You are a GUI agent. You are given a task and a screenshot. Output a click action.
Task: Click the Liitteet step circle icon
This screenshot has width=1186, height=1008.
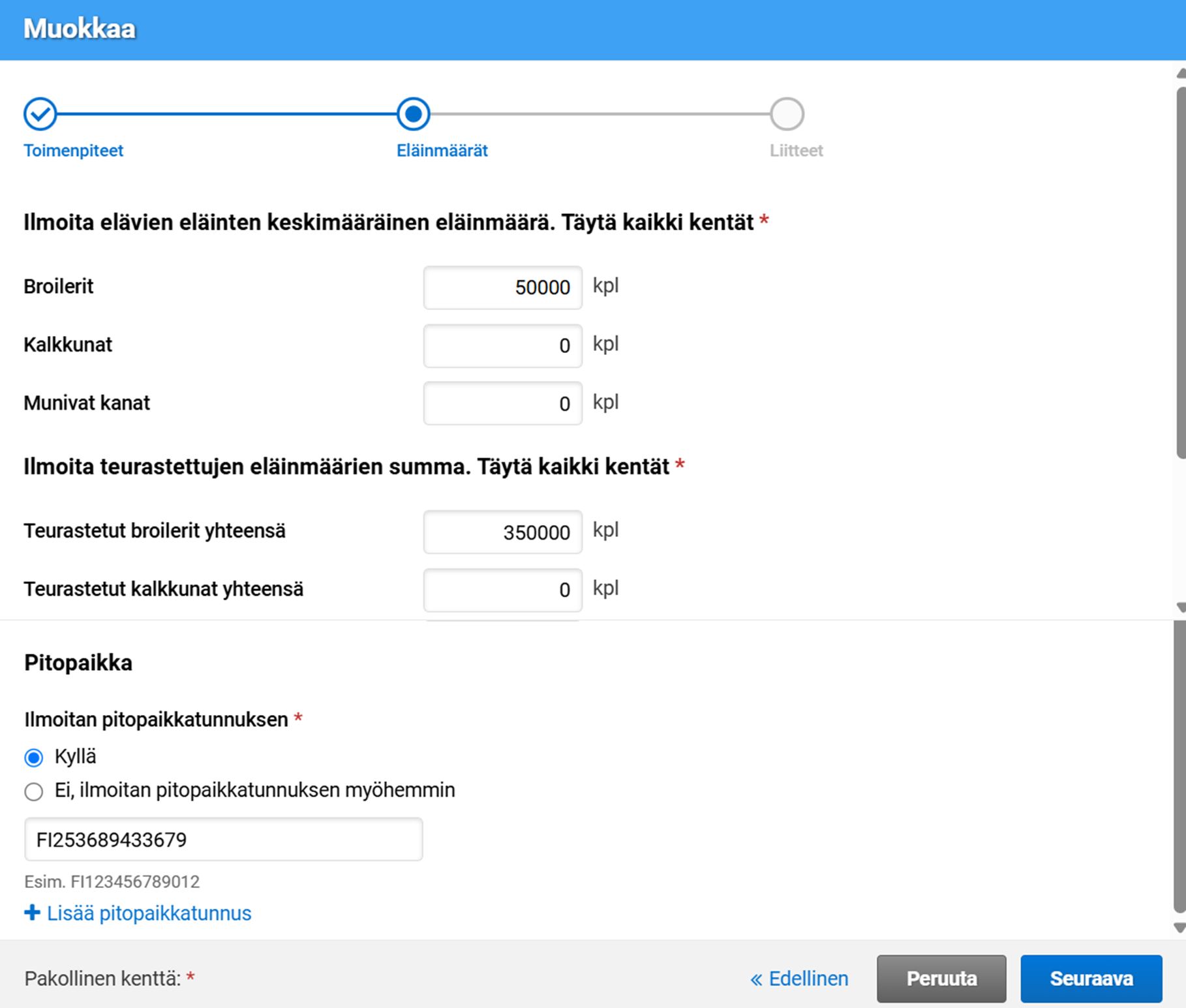(x=787, y=113)
